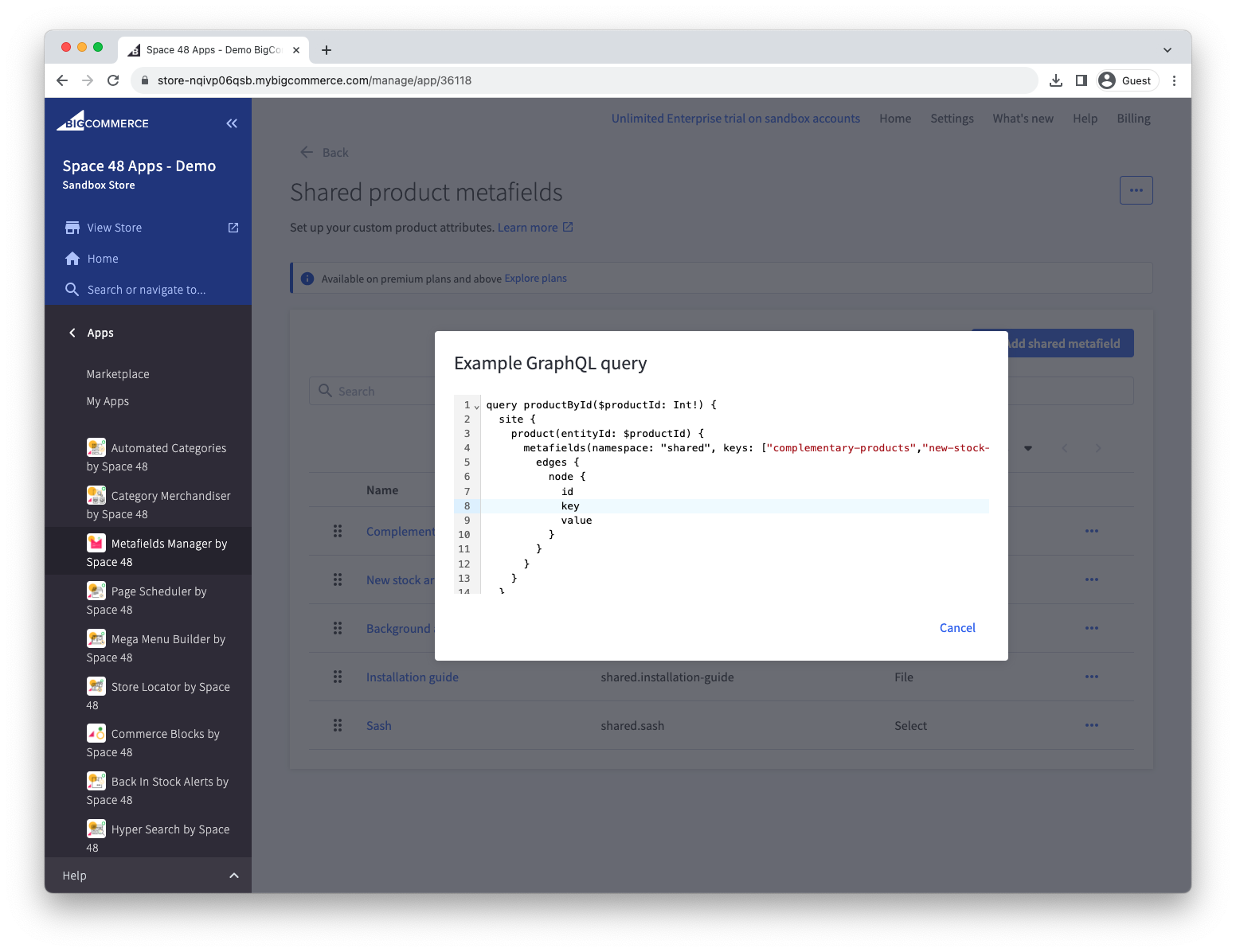Click the Learn more link

click(535, 228)
